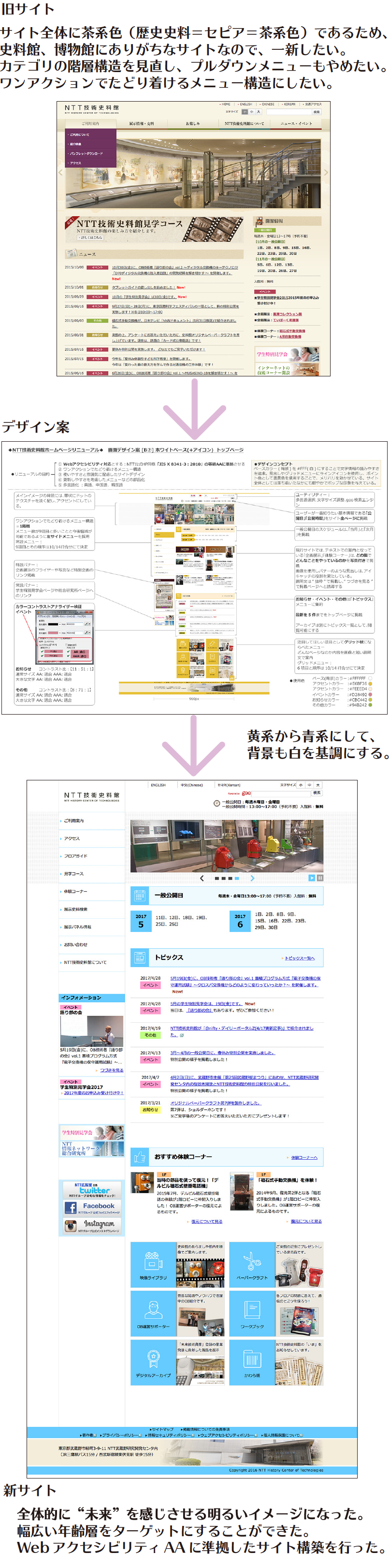Open the Instagram banner in the new site sidebar
The height and width of the screenshot is (1568, 390).
click(x=92, y=1224)
